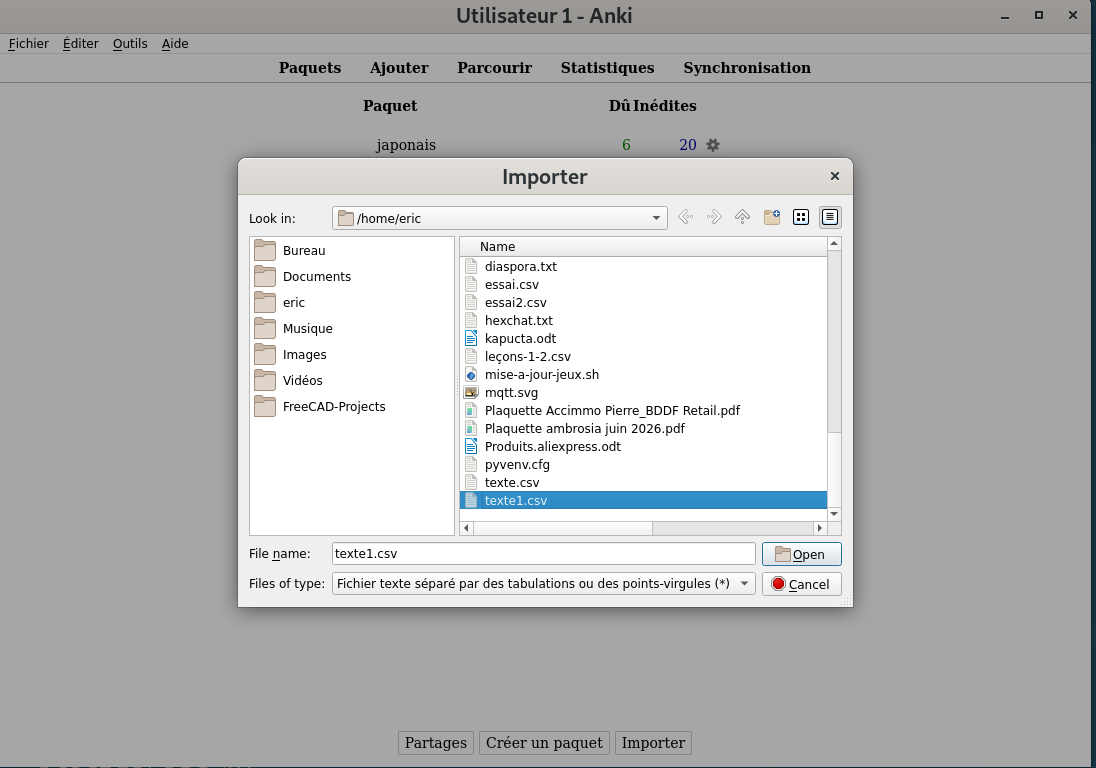Click Synchronisation in Anki toolbar
Screen dimensions: 1096x768
[x=747, y=68]
